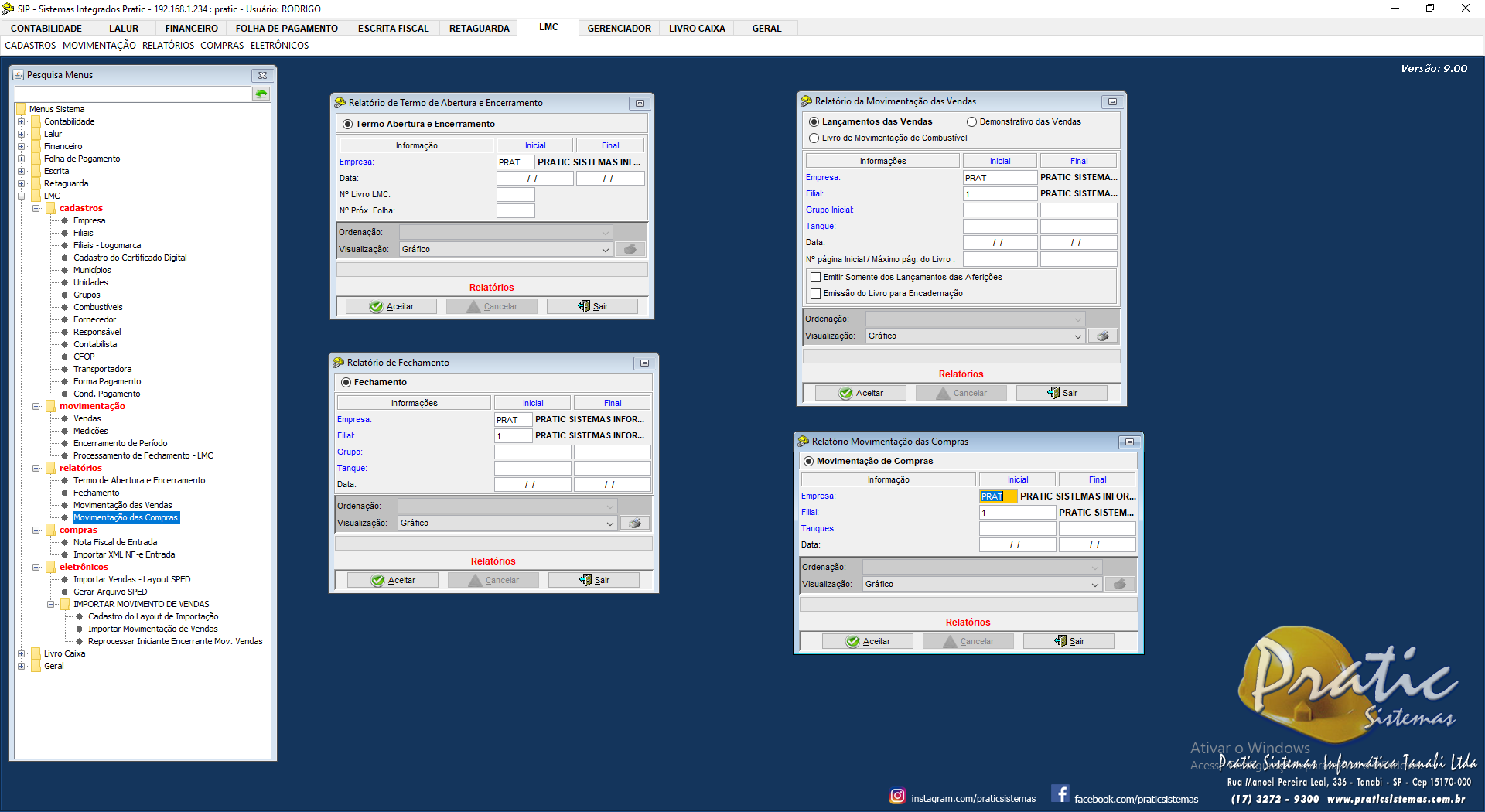Open the RELATÓRIOS menu
Viewport: 1485px width, 812px height.
pos(168,46)
